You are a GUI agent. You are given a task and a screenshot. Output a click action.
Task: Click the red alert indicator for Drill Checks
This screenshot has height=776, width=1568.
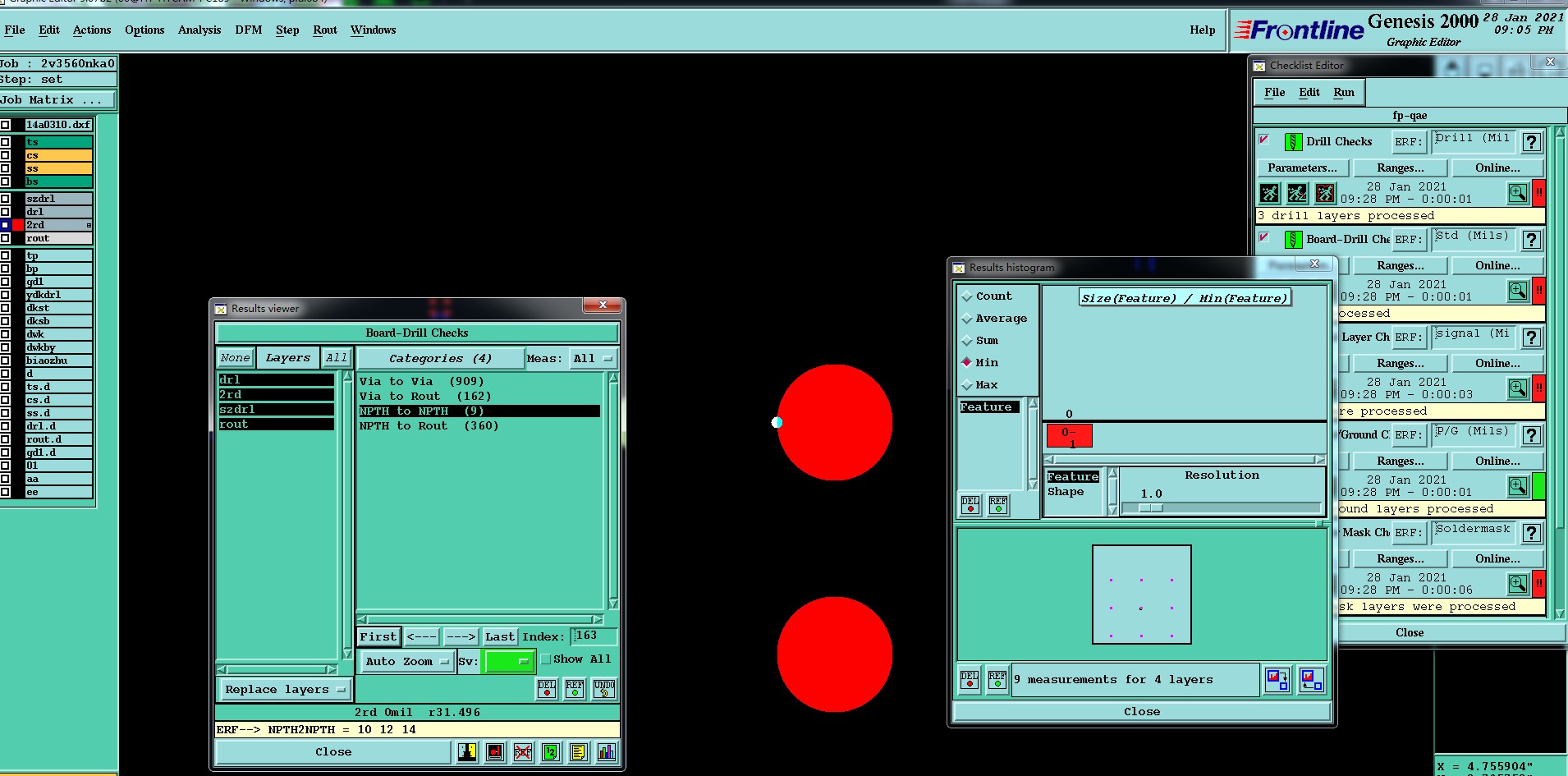[x=1538, y=193]
